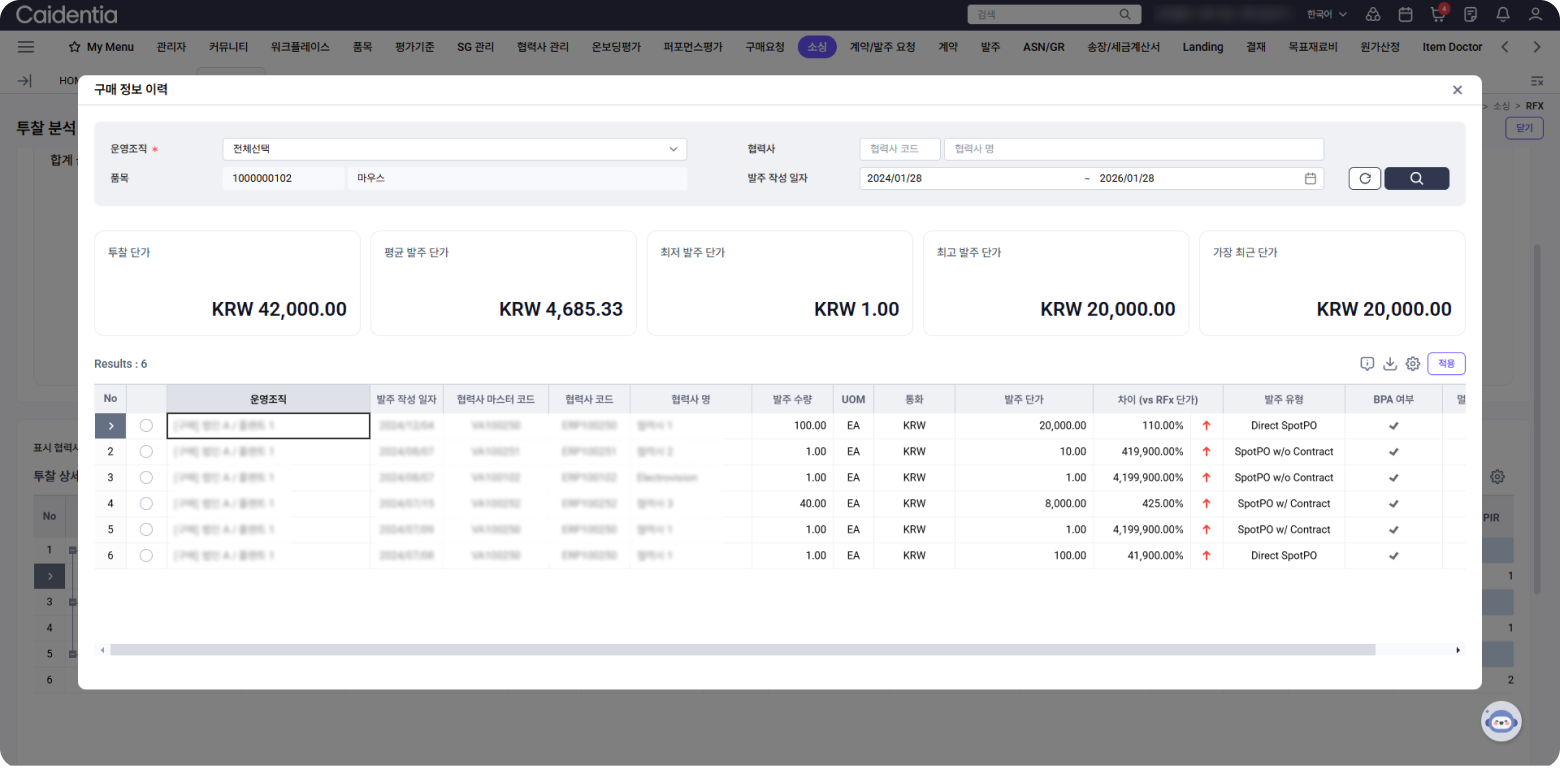Open the Item Doctor menu
Viewport: 1560px width, 768px height.
tap(1451, 47)
